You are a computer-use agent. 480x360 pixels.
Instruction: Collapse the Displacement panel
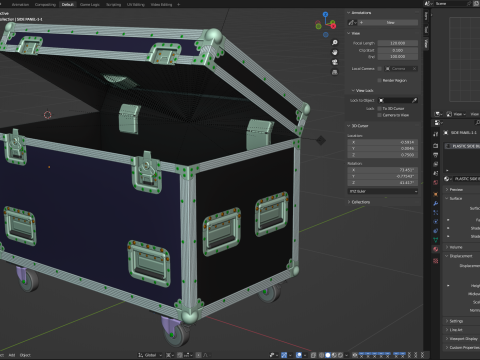pos(447,256)
